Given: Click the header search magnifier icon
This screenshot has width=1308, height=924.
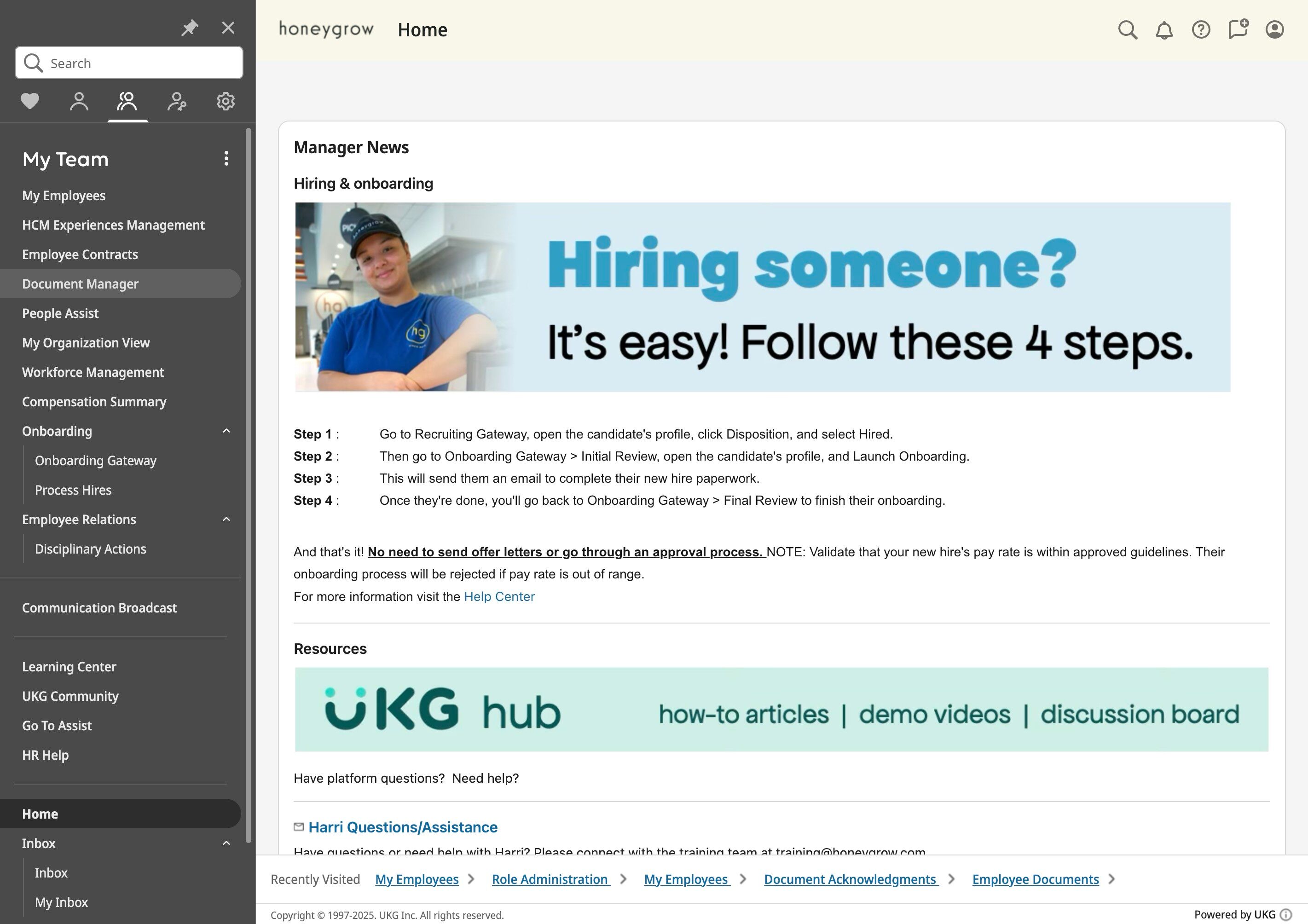Looking at the screenshot, I should tap(1128, 29).
